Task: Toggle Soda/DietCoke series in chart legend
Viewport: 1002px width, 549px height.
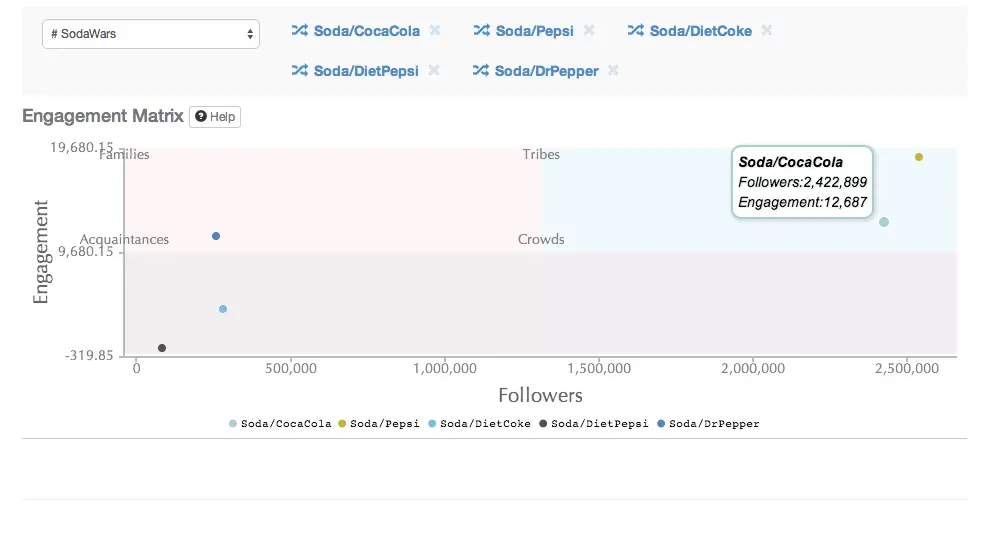Action: coord(479,424)
